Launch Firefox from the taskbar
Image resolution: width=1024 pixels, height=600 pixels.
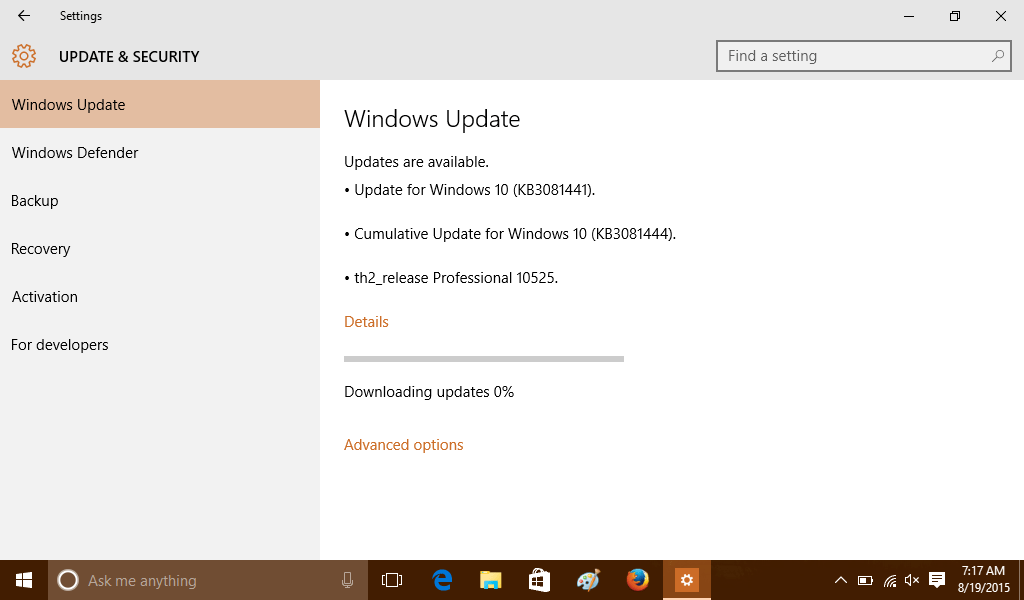[637, 580]
